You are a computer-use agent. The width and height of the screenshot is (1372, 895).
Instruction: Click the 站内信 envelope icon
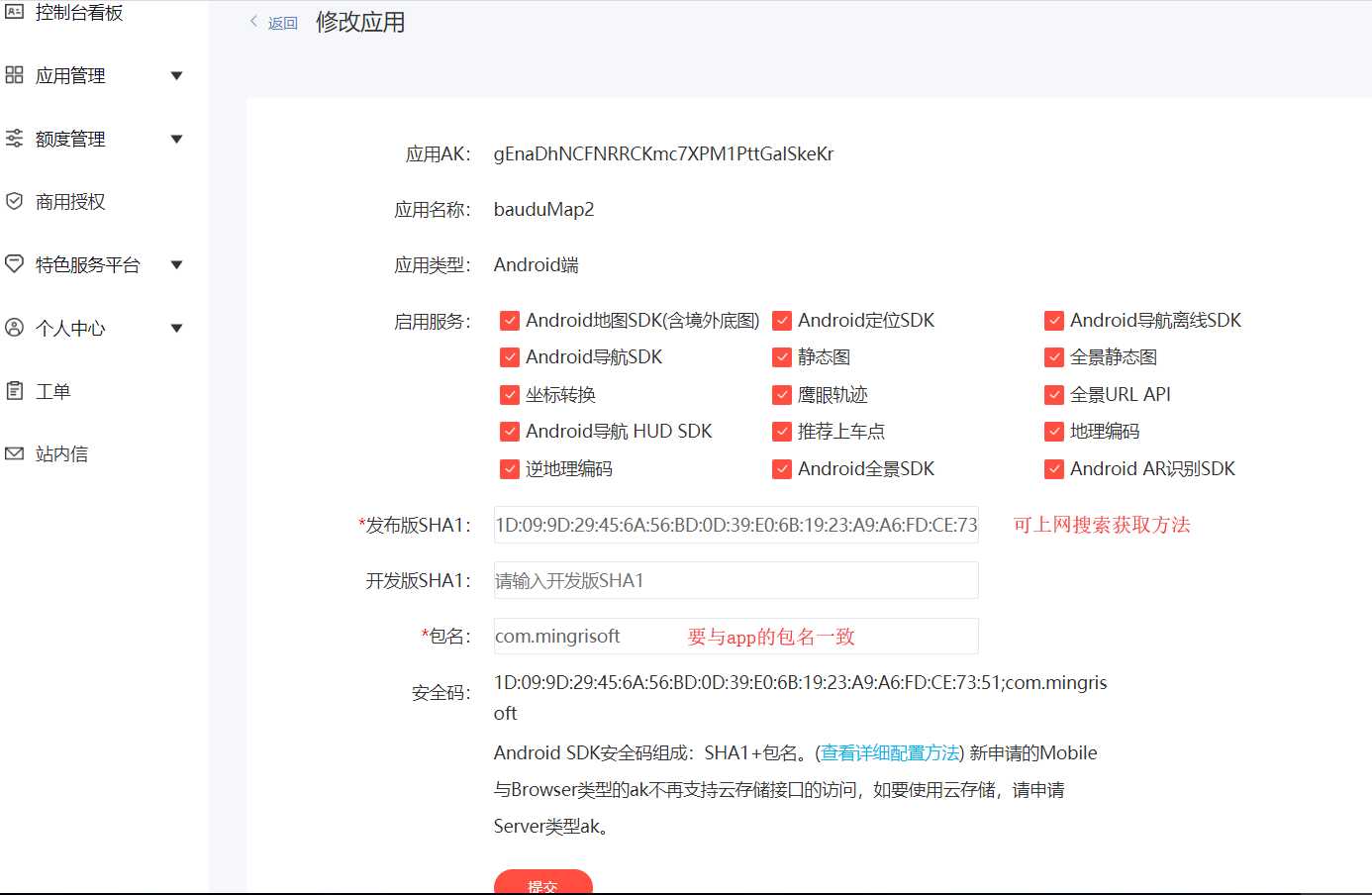(x=14, y=453)
